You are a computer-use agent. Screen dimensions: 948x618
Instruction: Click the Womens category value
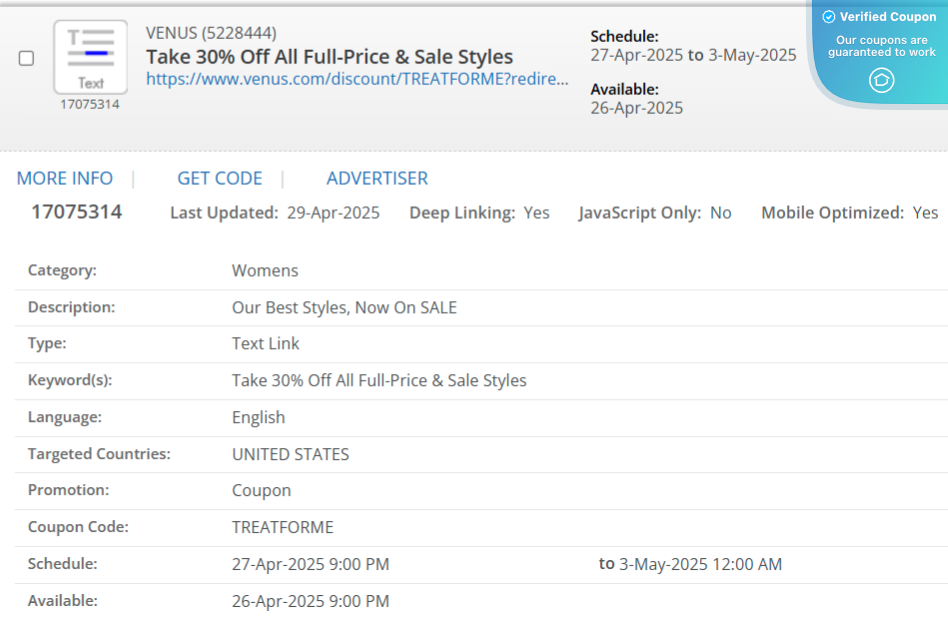pyautogui.click(x=265, y=270)
